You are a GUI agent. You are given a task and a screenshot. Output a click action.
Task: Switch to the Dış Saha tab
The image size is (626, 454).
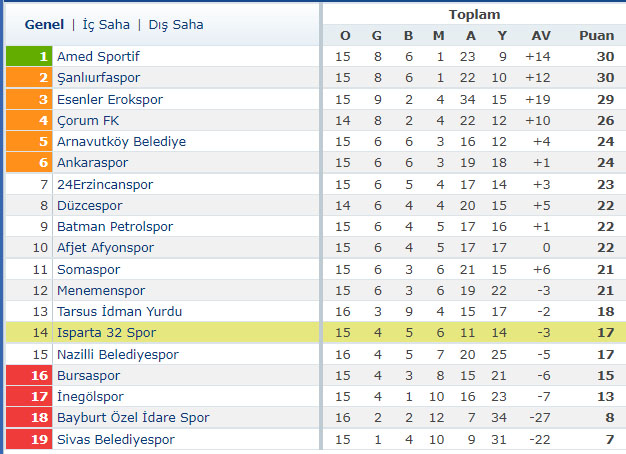(174, 24)
